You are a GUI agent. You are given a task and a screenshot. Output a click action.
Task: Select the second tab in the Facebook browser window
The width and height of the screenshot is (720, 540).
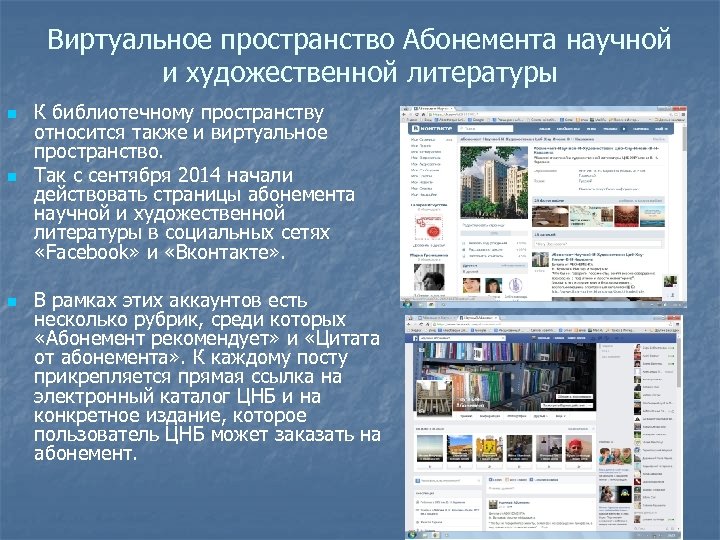click(x=478, y=318)
